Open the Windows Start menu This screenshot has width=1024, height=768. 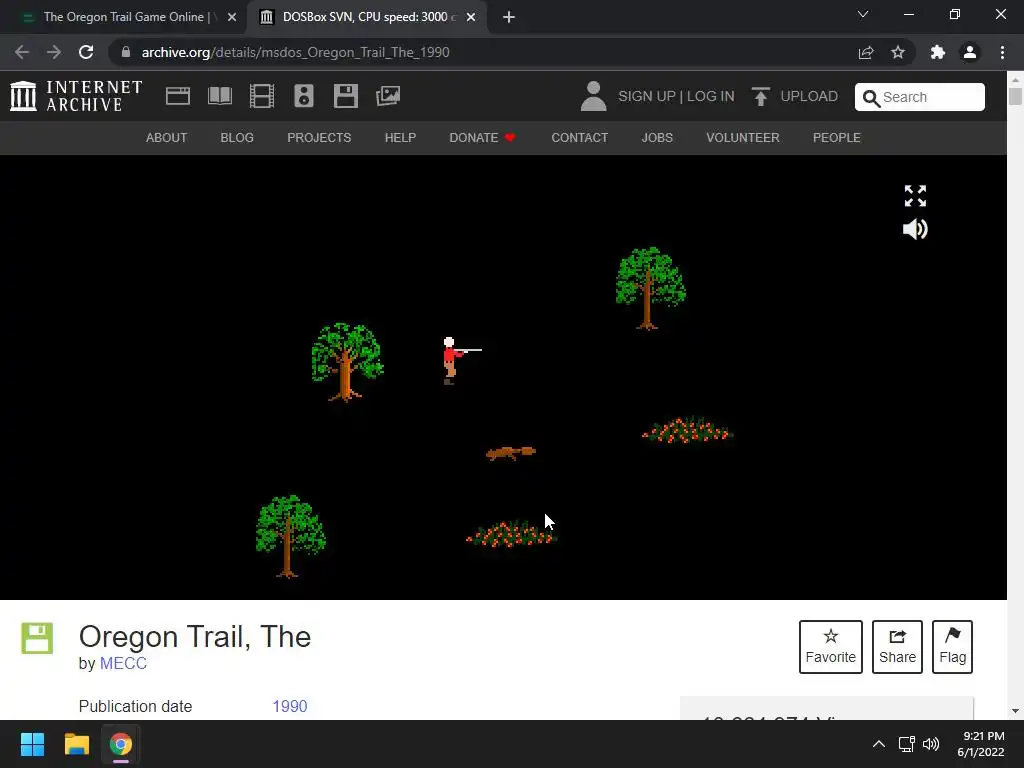32,744
